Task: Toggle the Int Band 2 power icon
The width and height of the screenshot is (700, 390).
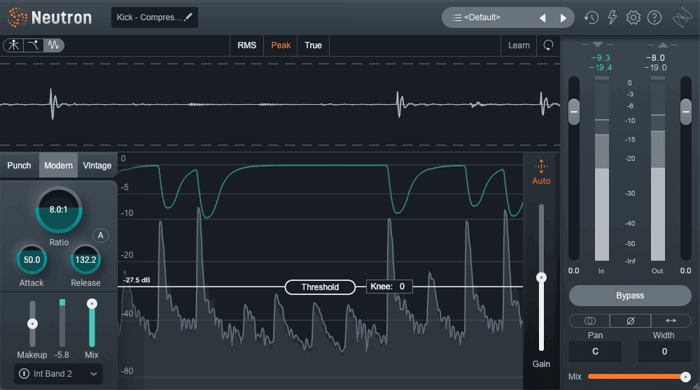Action: coord(24,373)
